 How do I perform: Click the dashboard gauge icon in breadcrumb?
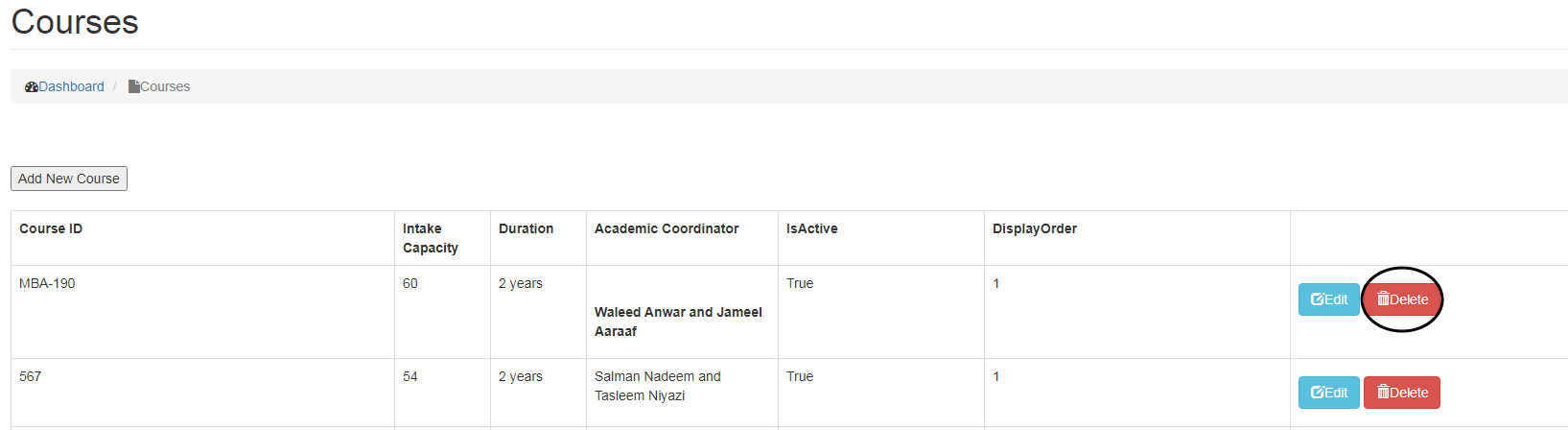[32, 86]
